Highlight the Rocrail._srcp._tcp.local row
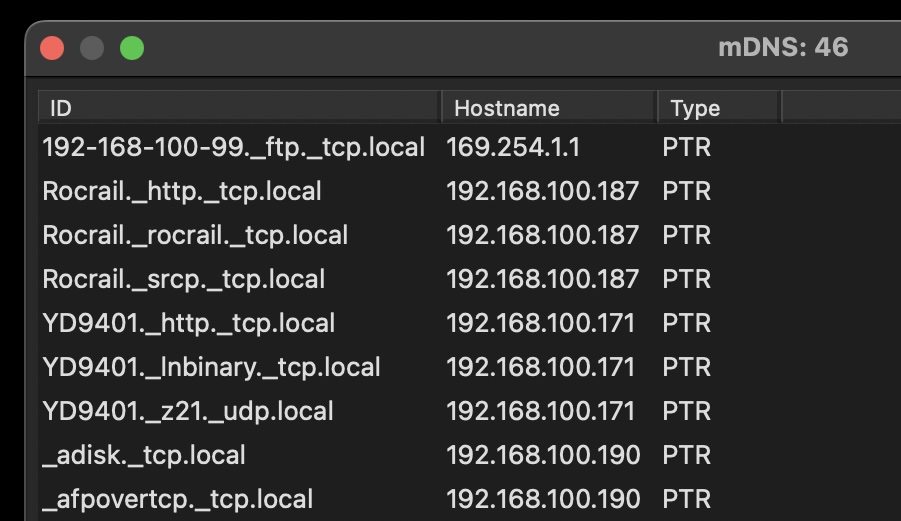 183,279
